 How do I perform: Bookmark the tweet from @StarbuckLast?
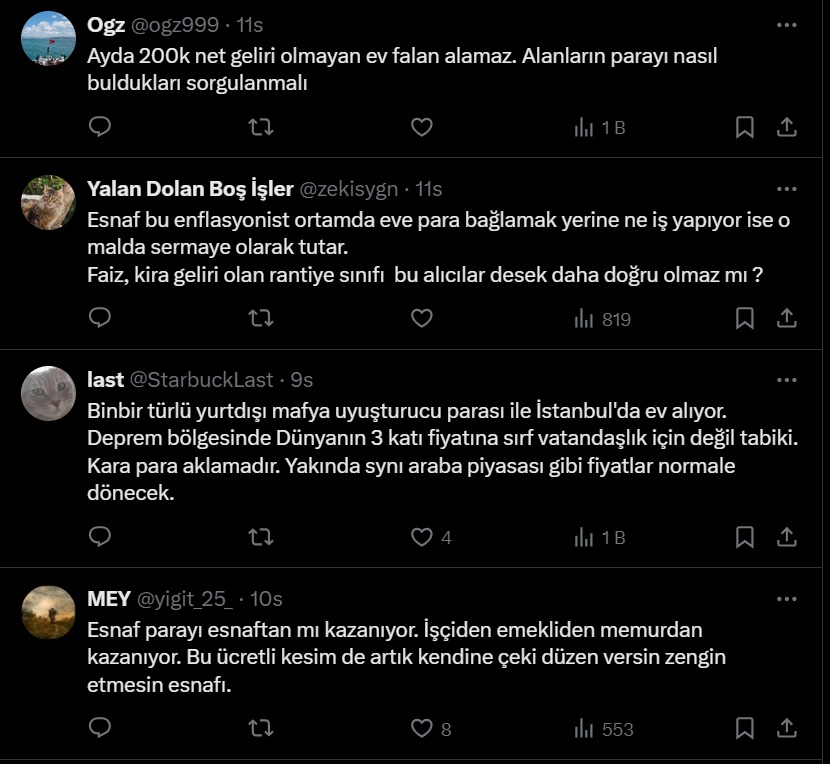click(745, 537)
